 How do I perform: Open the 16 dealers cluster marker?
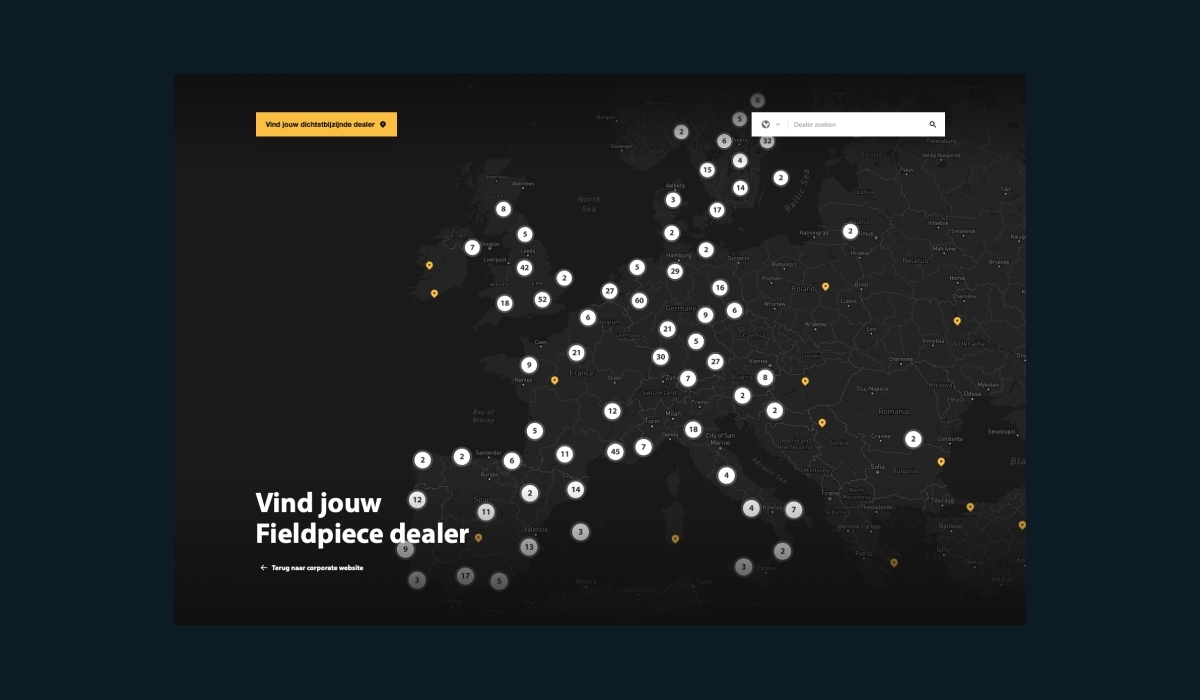click(720, 287)
